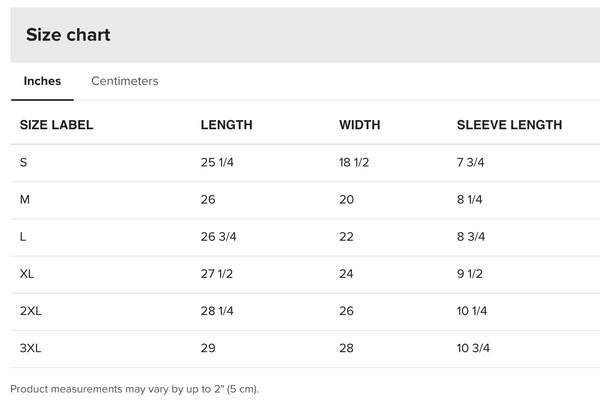Click the 18 1/2 width value
The width and height of the screenshot is (600, 415).
point(355,162)
